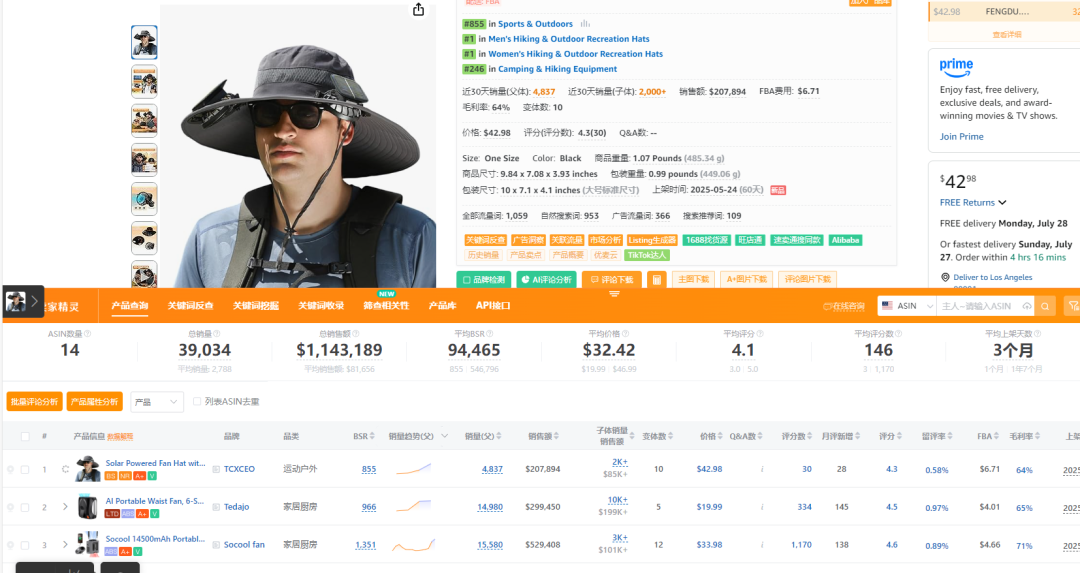This screenshot has height=573, width=1080.
Task: Switch to the 关键词挖掘 tab
Action: click(256, 306)
